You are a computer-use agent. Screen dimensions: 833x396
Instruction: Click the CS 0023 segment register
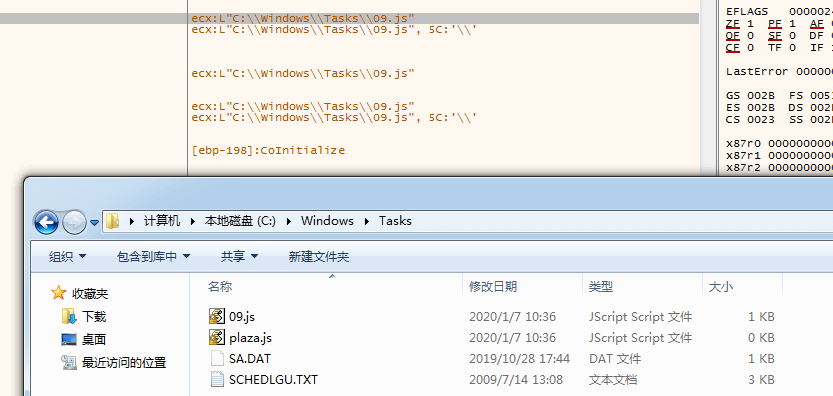point(750,120)
